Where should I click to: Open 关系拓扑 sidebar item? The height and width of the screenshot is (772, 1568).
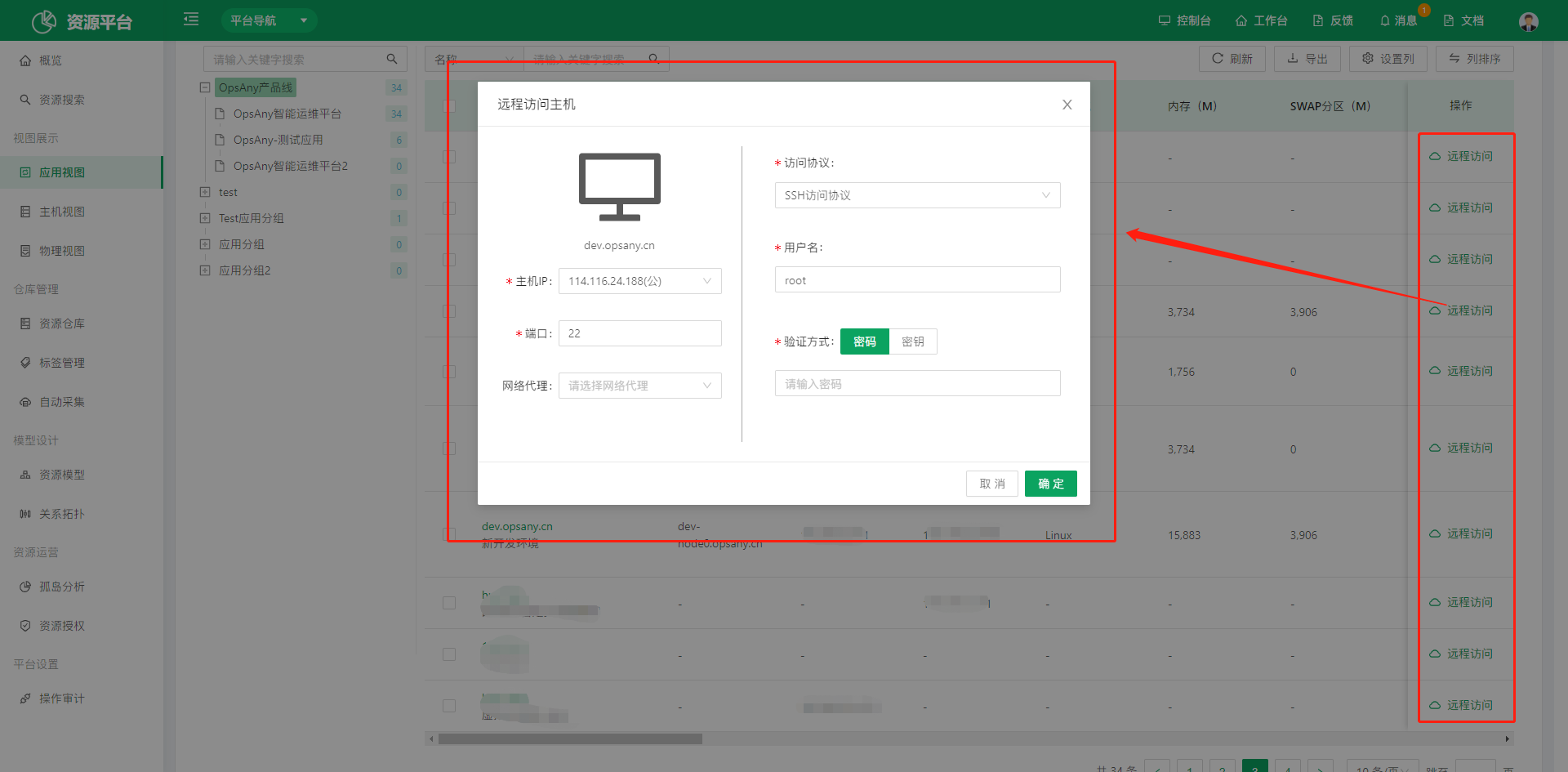point(82,514)
